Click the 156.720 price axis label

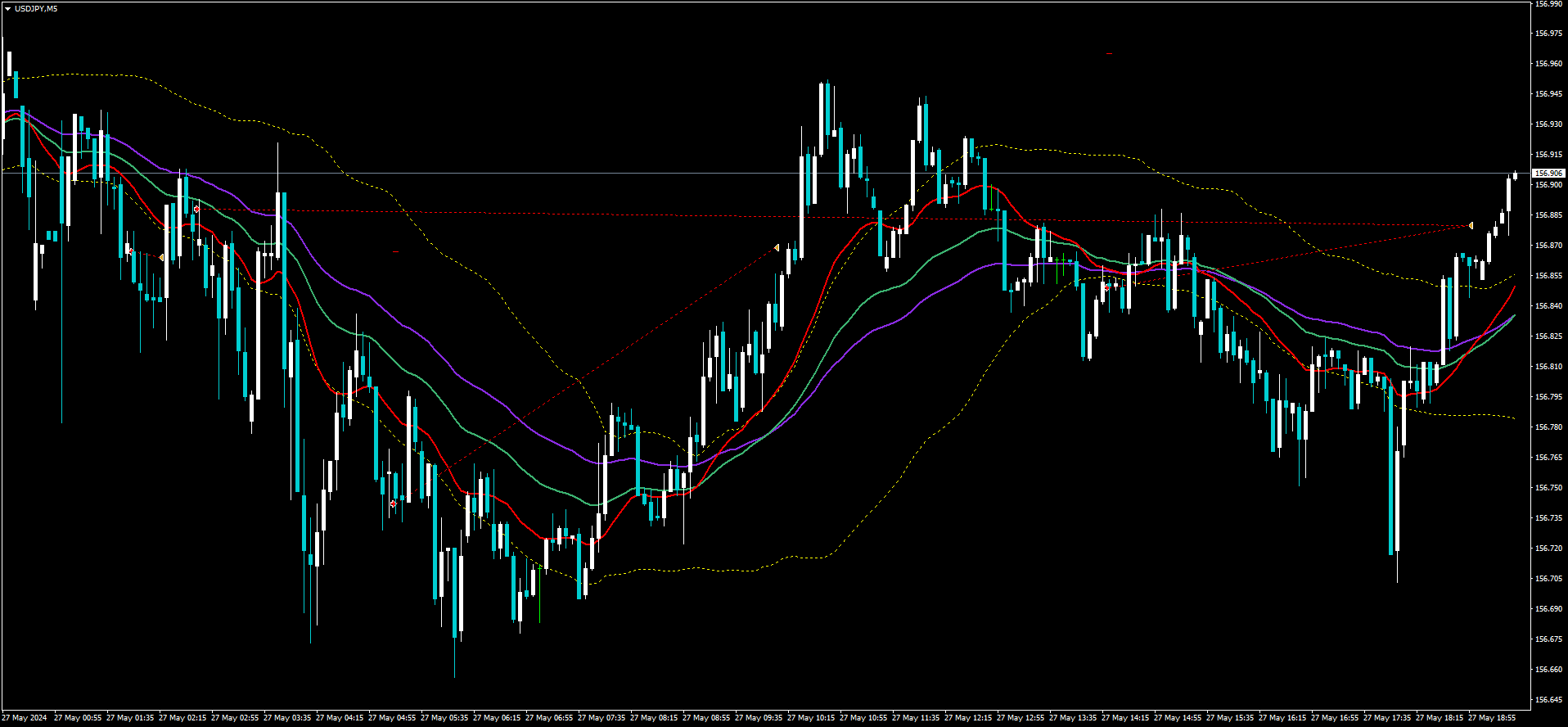point(1548,549)
